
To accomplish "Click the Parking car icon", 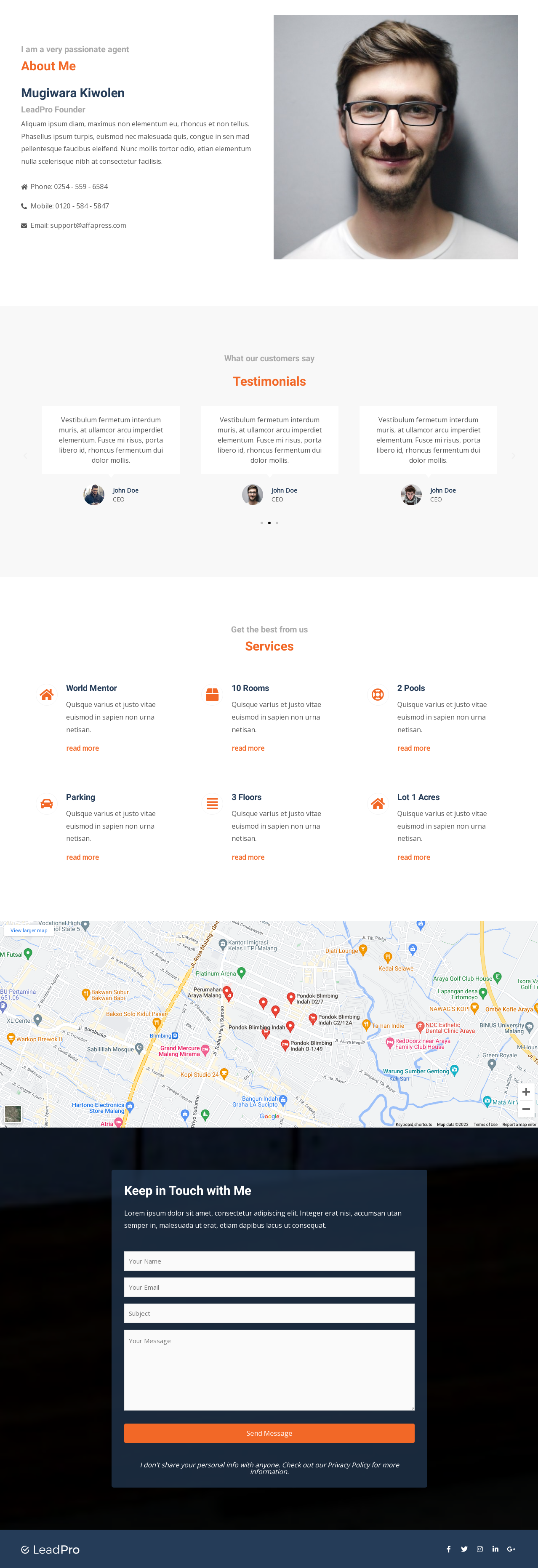I will pos(47,803).
